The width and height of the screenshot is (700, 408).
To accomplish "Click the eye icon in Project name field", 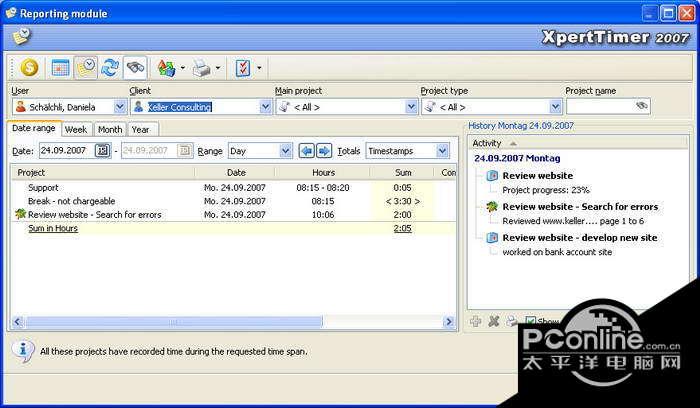I will tap(642, 106).
